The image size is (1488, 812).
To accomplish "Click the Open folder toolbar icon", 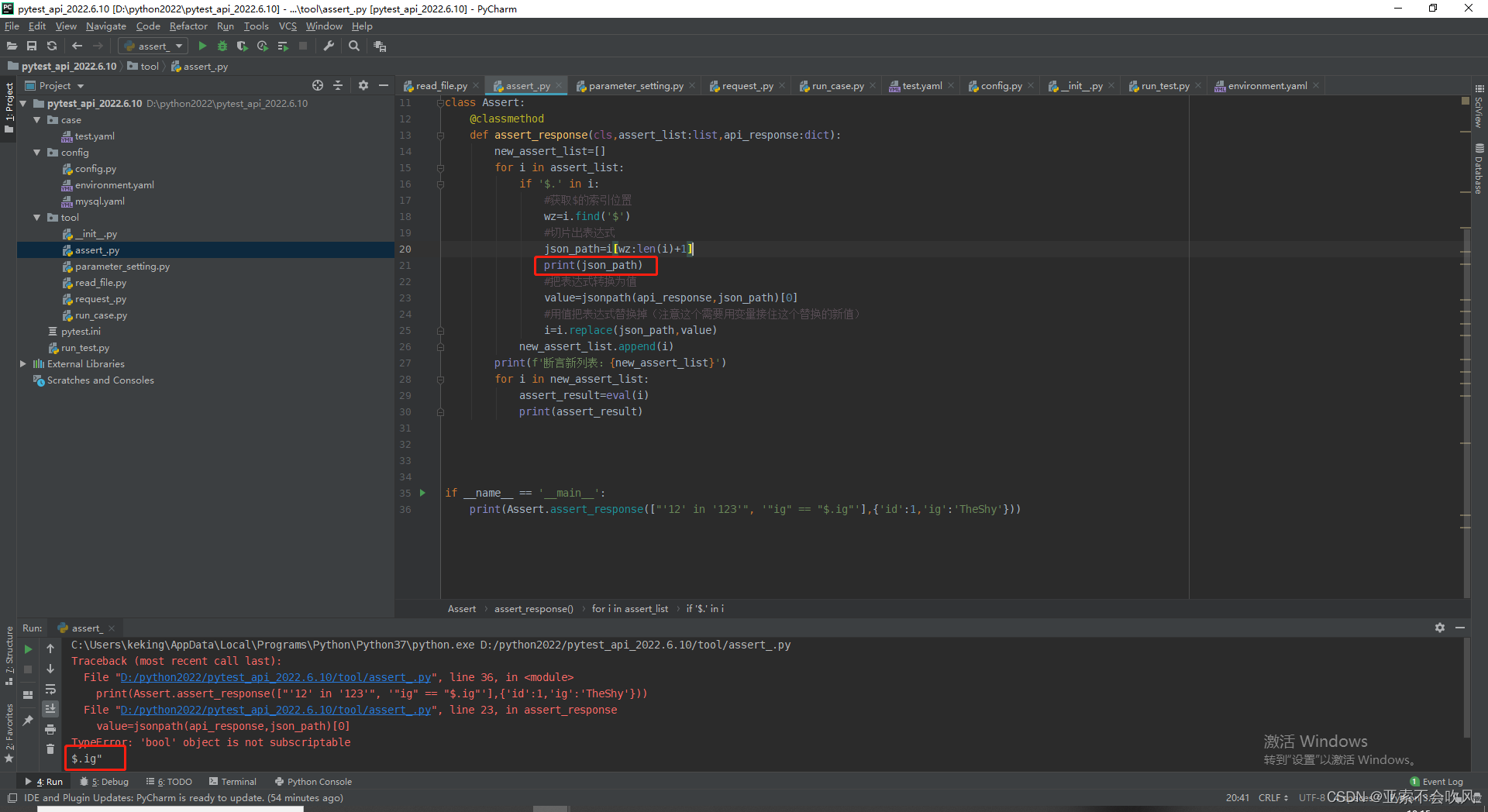I will [x=12, y=46].
